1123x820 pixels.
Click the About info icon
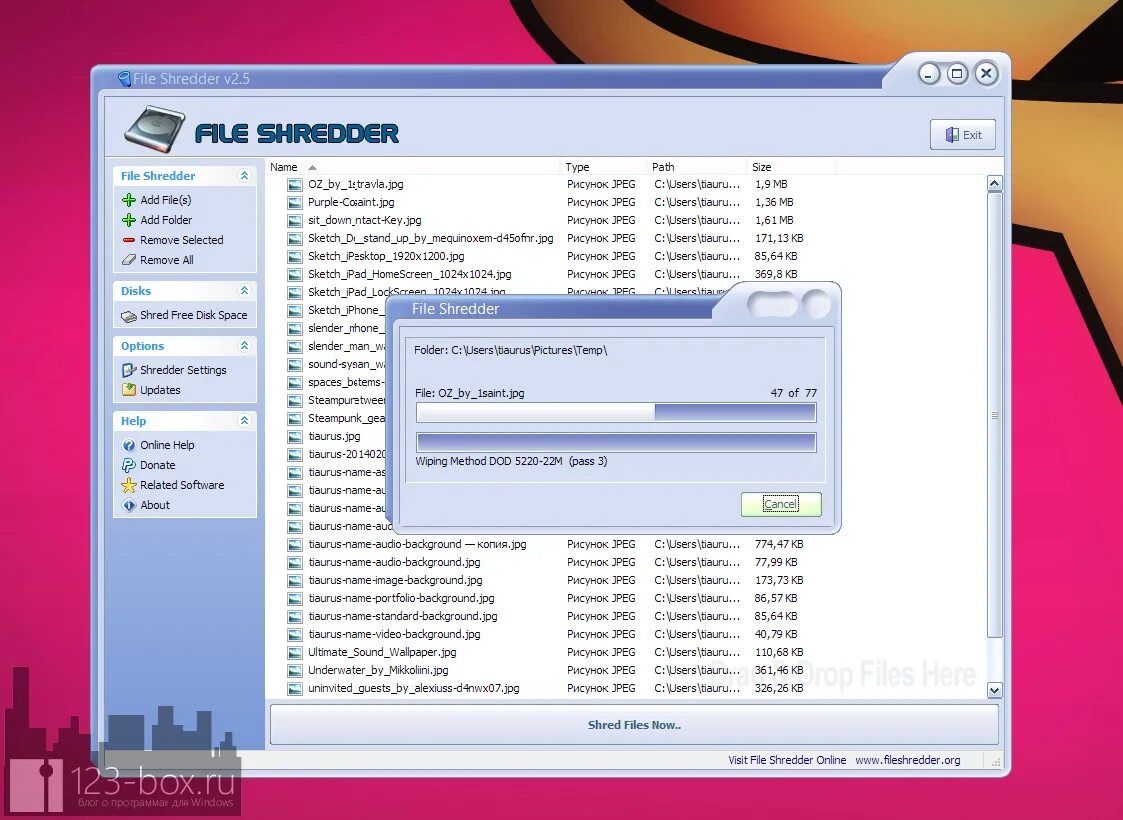point(129,505)
